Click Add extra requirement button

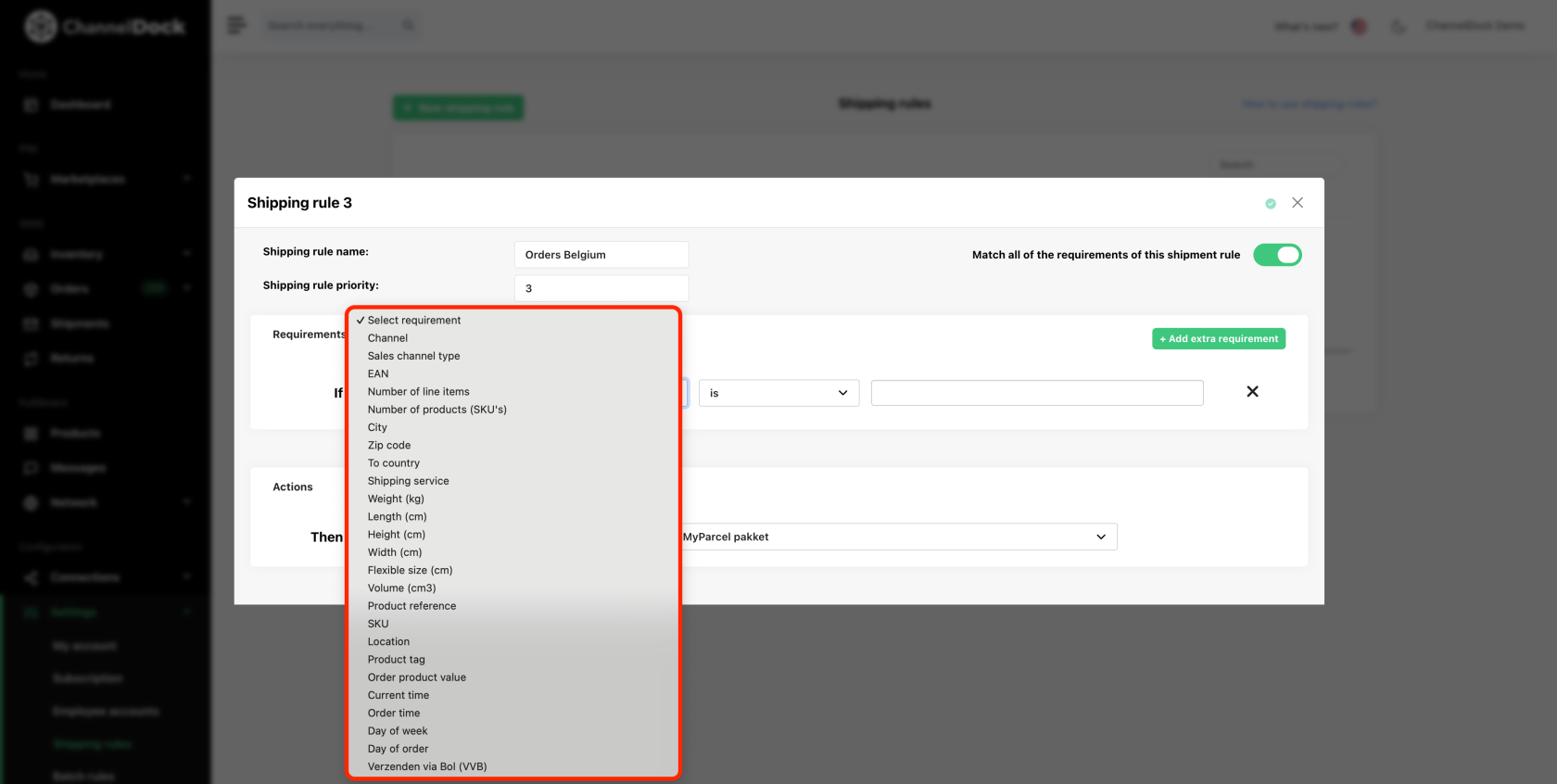(1219, 339)
